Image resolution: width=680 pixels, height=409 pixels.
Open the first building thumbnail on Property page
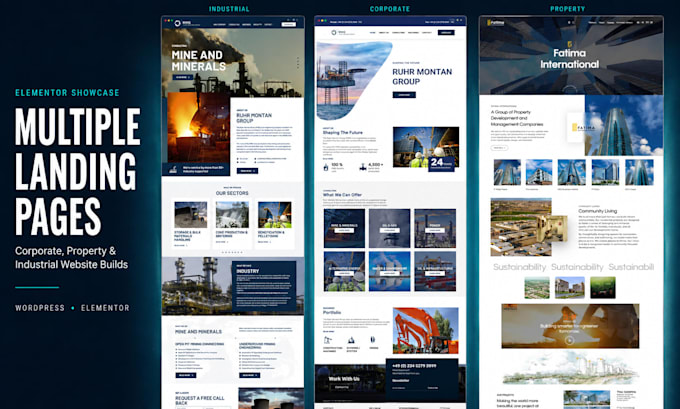(507, 172)
